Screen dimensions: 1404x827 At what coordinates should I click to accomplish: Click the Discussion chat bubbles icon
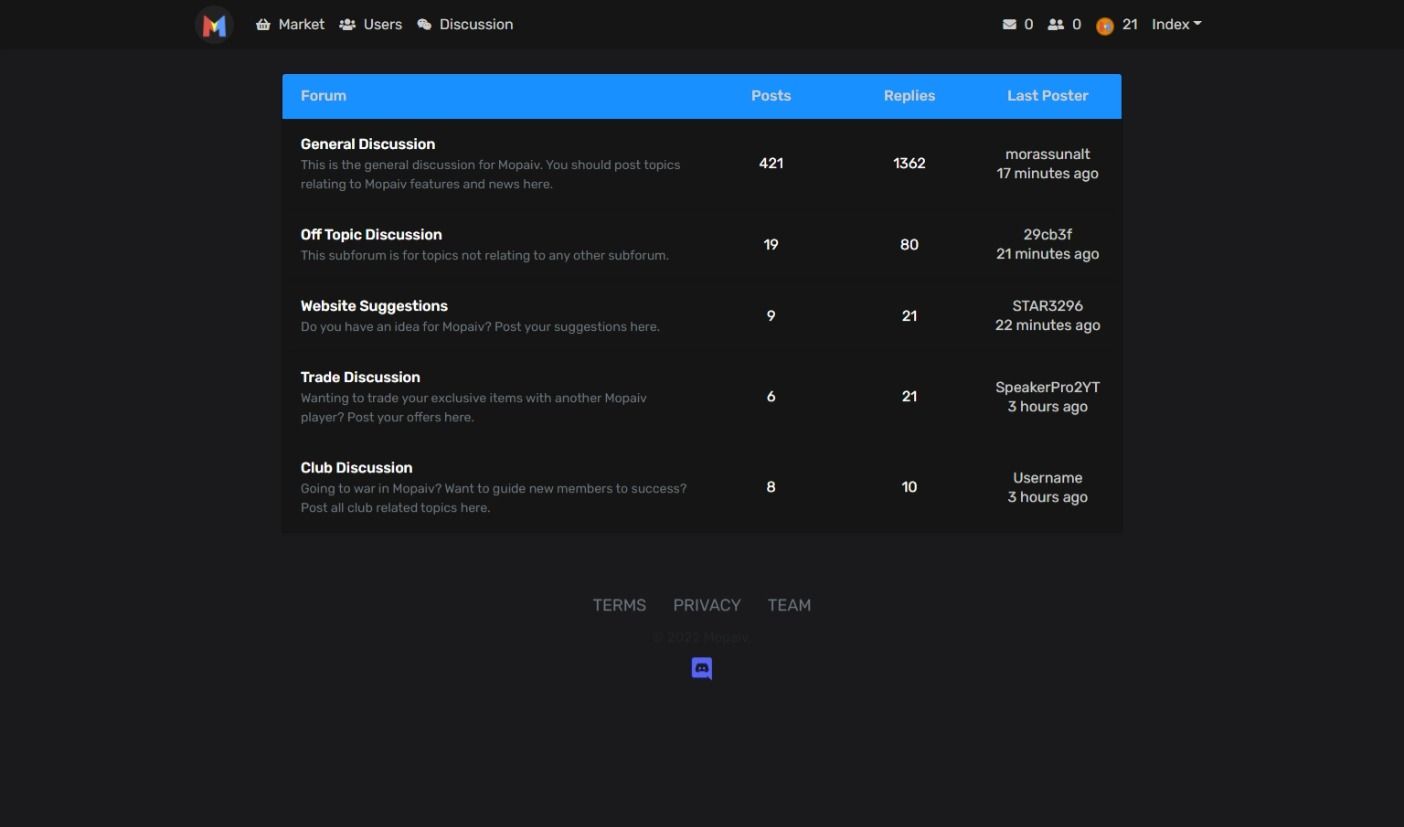(424, 25)
